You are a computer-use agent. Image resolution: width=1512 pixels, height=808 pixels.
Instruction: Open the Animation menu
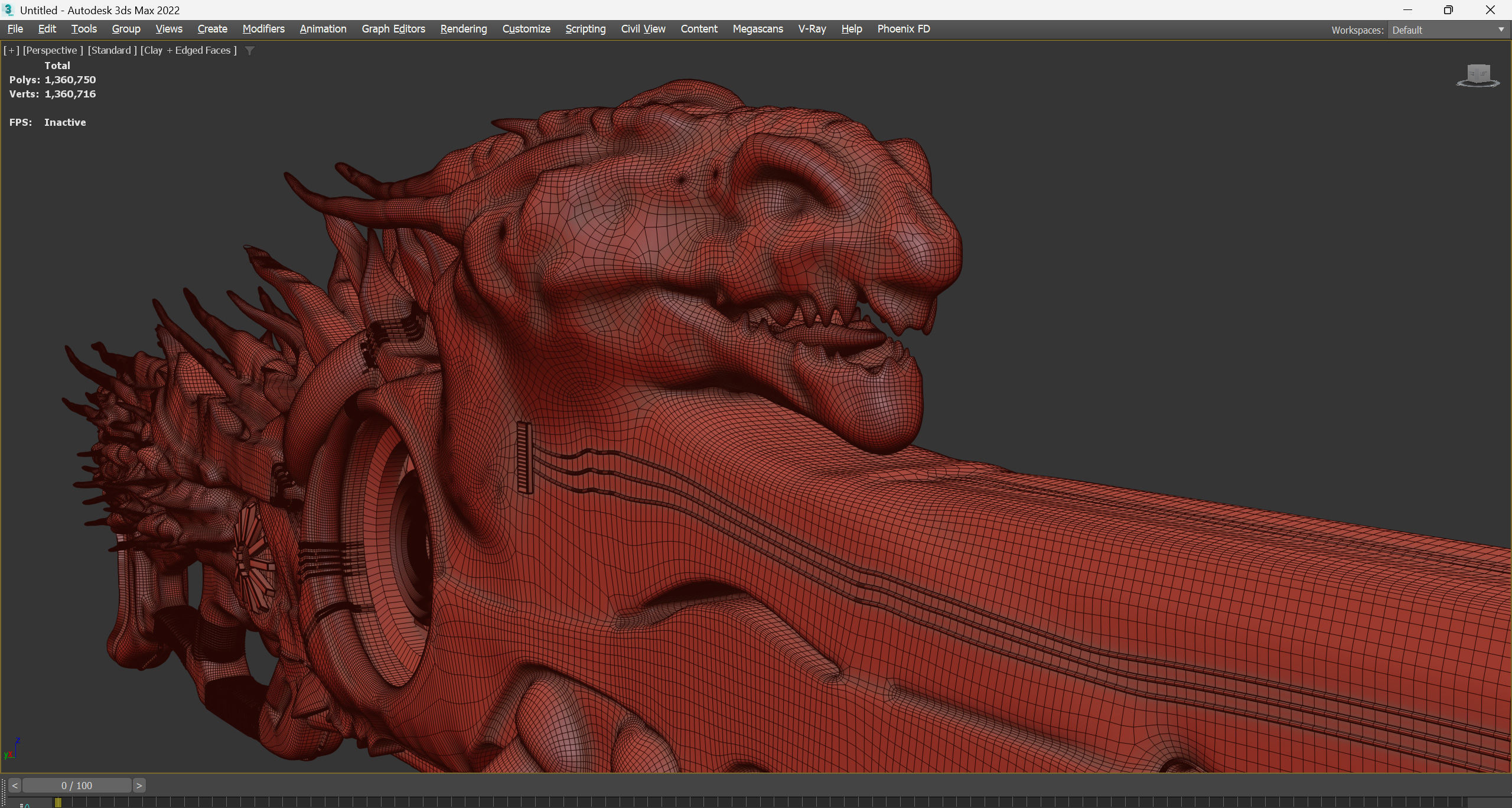[x=323, y=29]
